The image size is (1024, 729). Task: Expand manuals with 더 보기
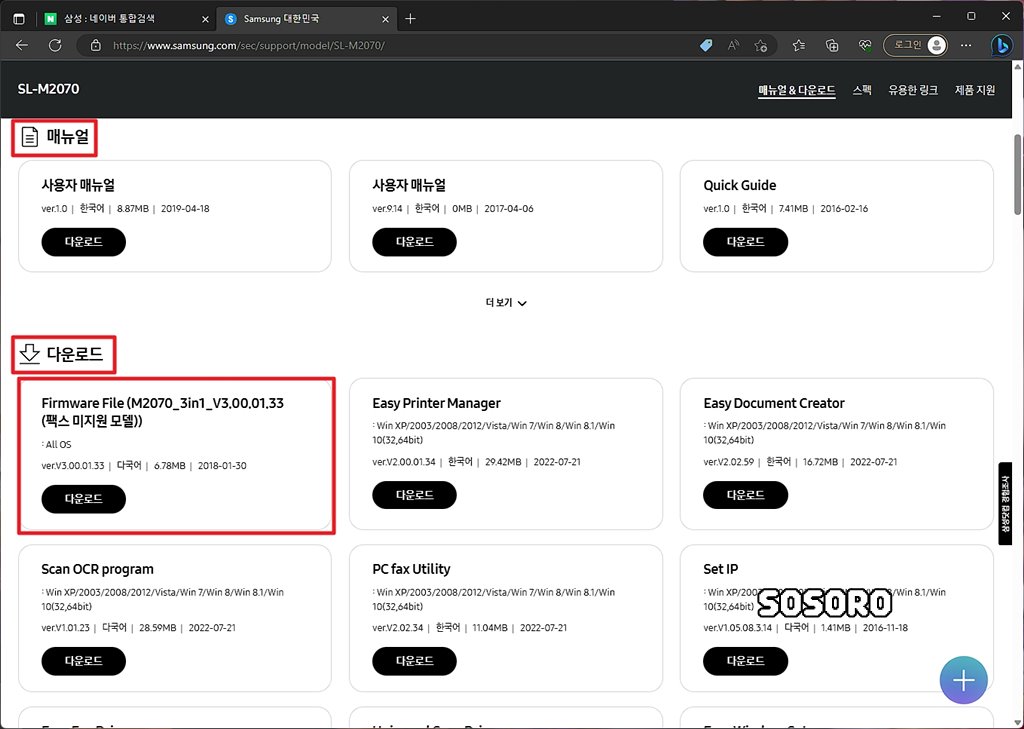coord(506,303)
